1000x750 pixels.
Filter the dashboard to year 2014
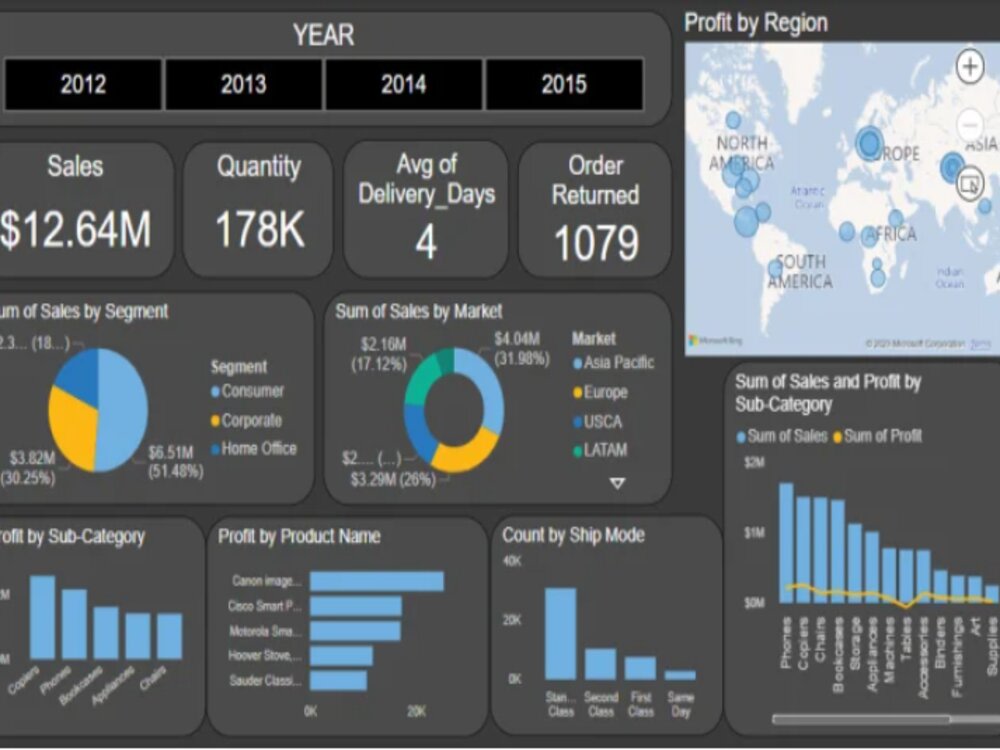pos(403,84)
